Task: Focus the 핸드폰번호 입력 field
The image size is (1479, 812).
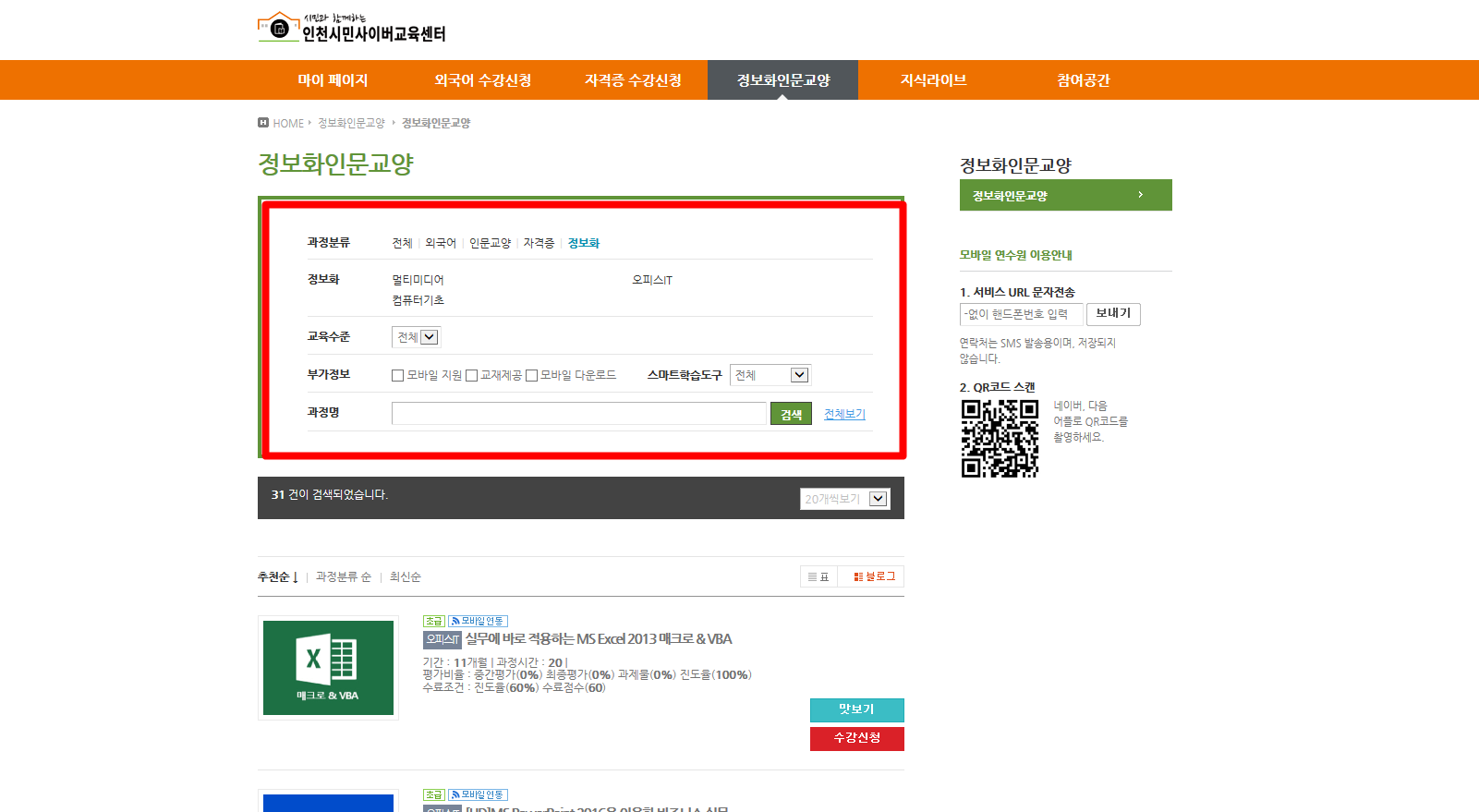Action: tap(1020, 314)
